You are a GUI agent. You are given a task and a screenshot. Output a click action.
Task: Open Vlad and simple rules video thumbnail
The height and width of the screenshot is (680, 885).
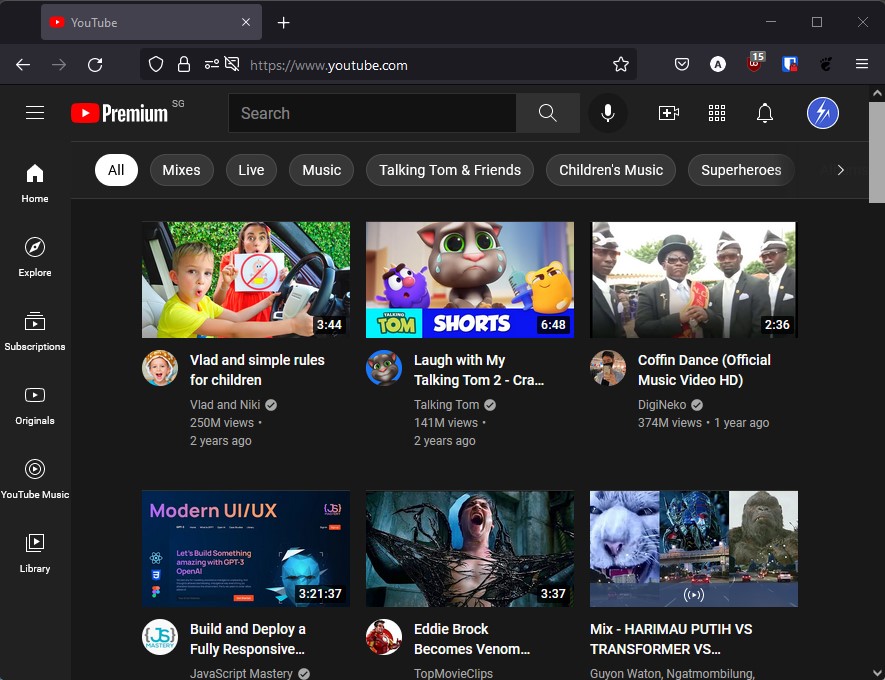pos(246,280)
